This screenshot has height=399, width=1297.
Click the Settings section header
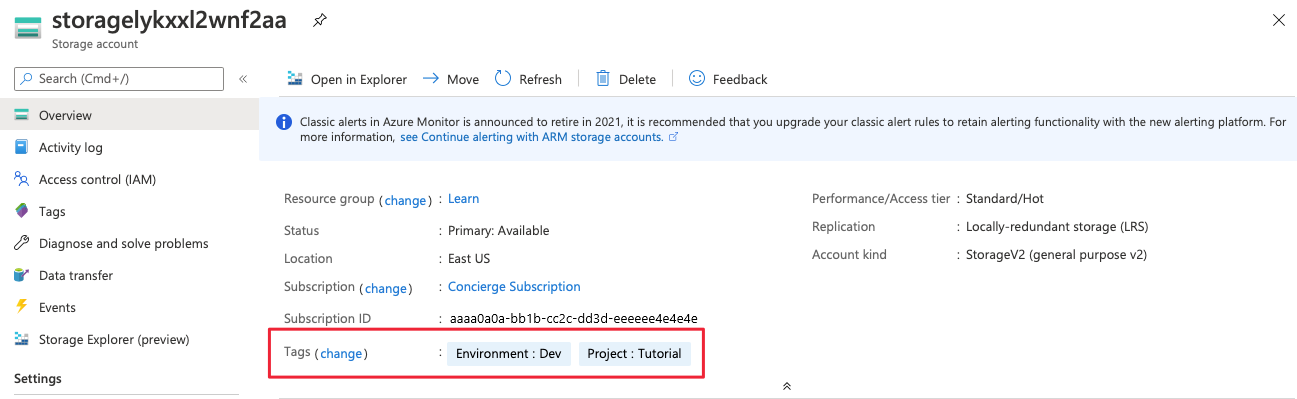tap(38, 379)
